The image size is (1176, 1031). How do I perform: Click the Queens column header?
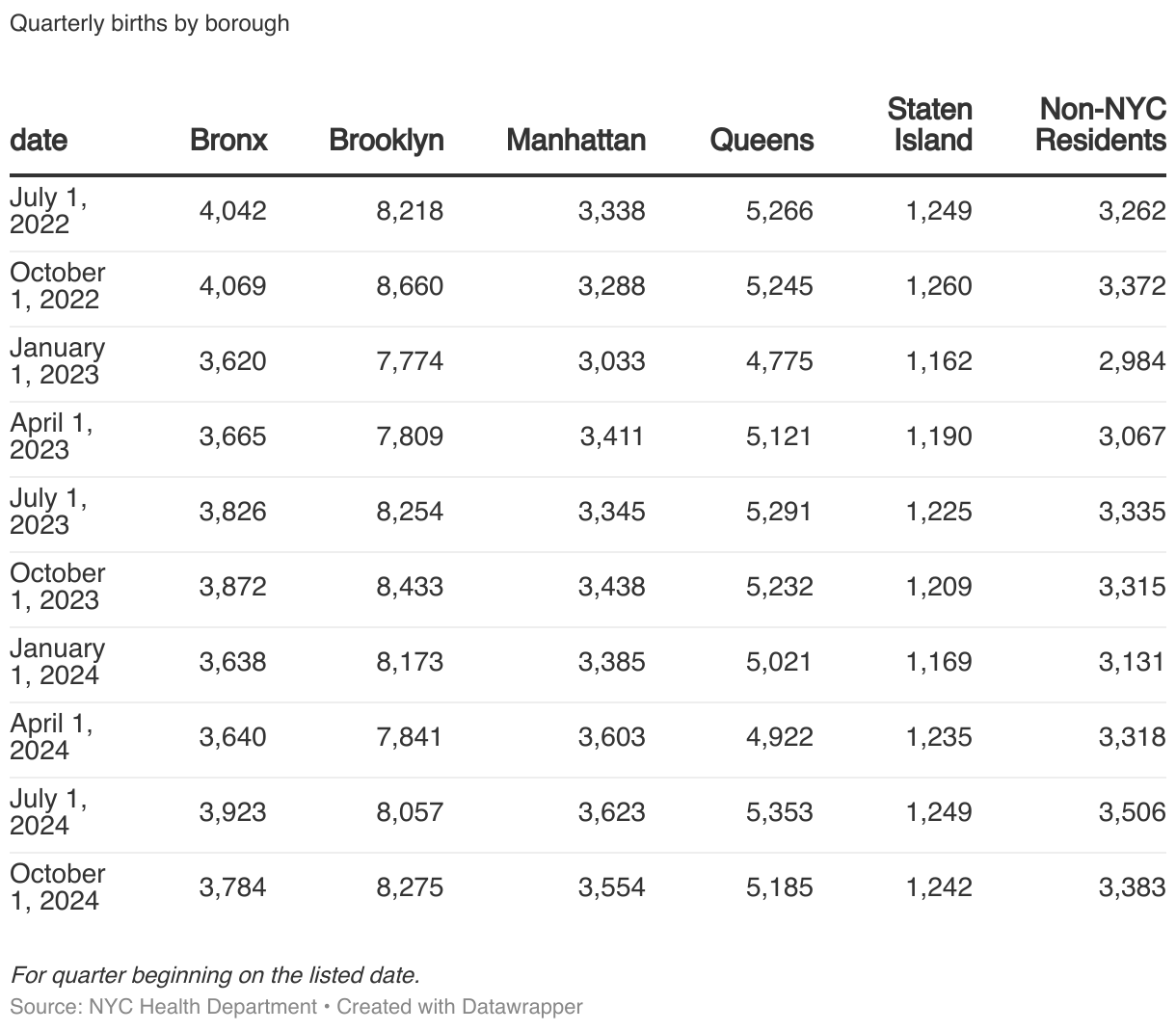762,140
